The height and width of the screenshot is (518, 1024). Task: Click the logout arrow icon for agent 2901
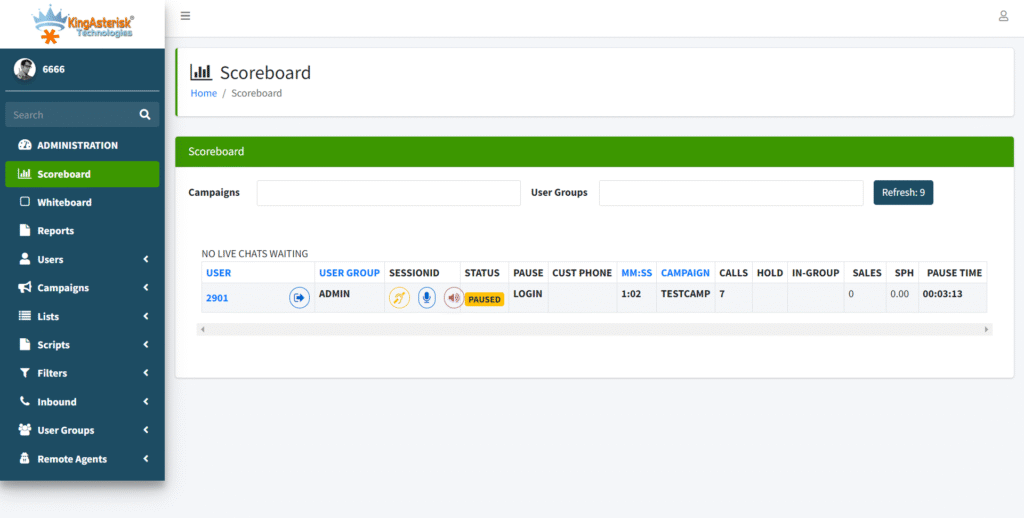point(299,298)
